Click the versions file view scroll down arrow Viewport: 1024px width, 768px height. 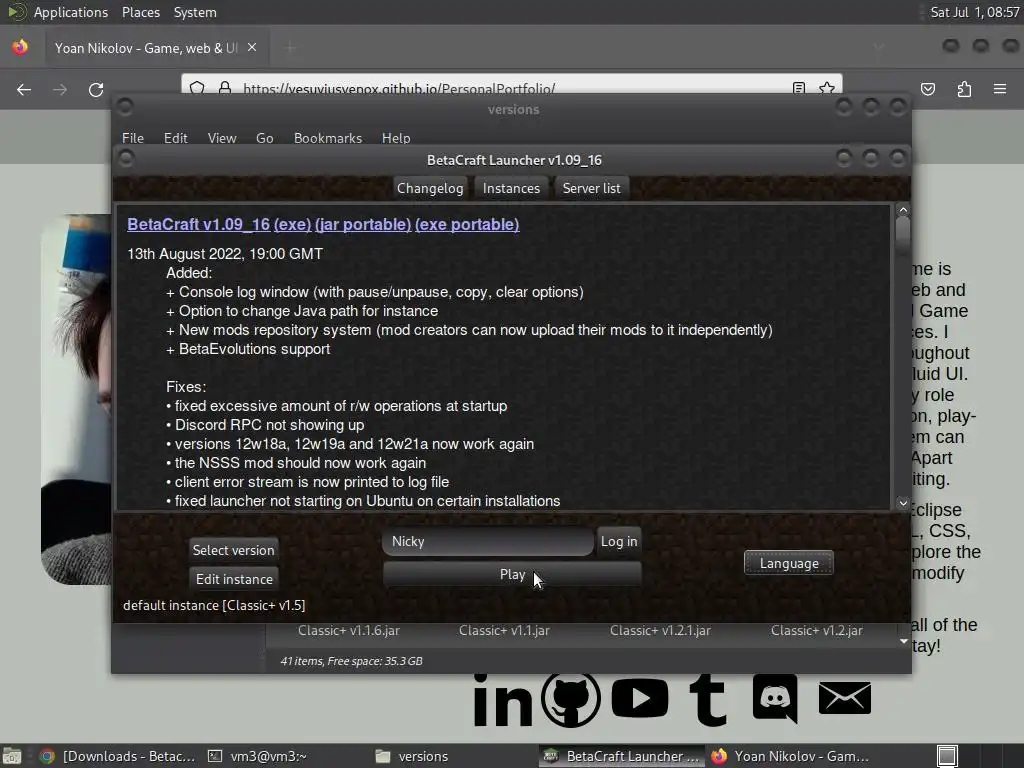coord(904,641)
